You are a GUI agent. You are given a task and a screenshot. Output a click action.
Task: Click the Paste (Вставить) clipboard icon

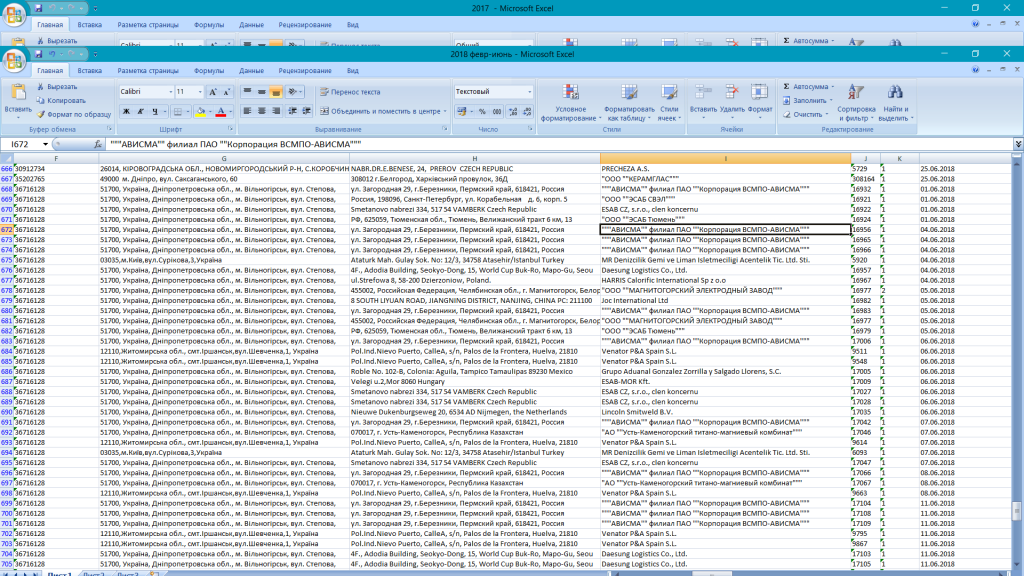point(18,92)
